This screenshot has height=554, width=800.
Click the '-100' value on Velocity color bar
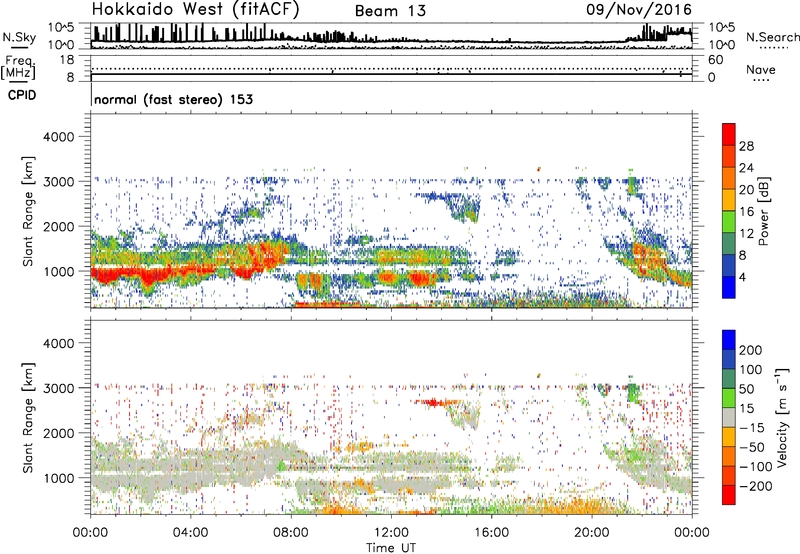click(x=756, y=467)
